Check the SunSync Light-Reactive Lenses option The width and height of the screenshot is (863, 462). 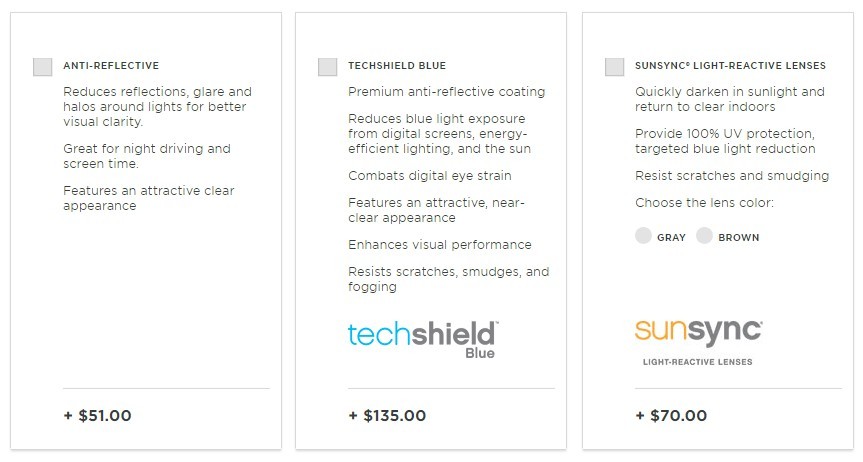(614, 67)
